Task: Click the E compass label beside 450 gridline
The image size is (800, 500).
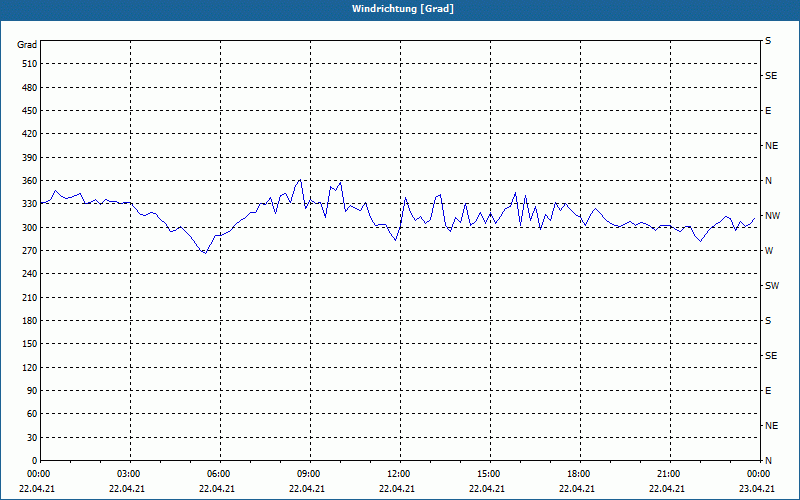Action: [x=768, y=111]
